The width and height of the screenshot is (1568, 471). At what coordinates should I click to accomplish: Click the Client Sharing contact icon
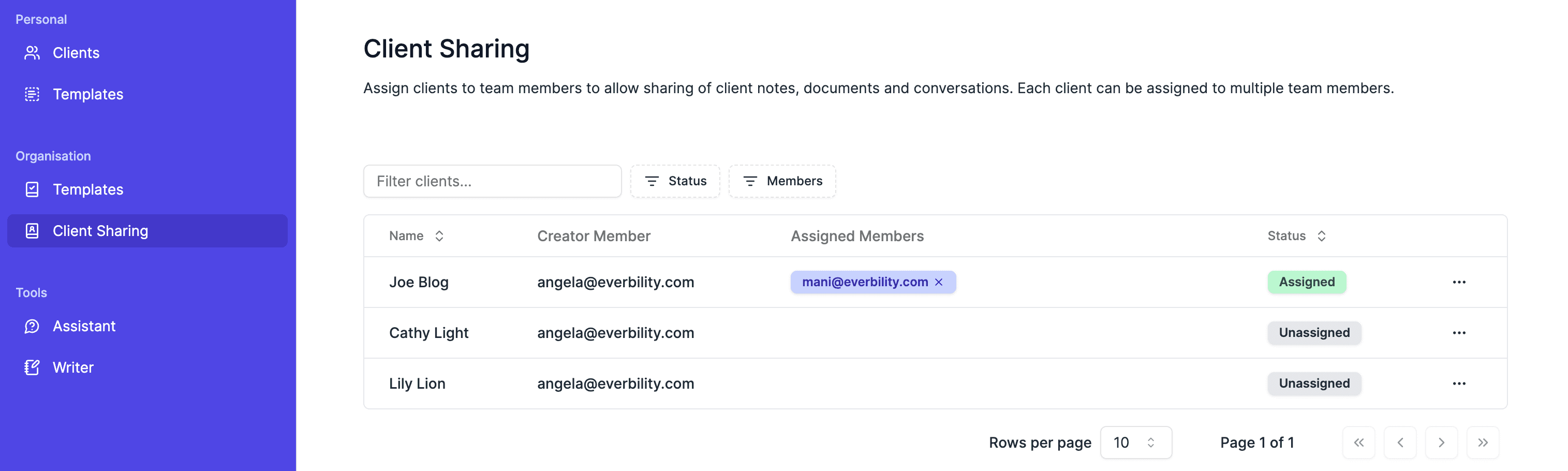point(32,231)
